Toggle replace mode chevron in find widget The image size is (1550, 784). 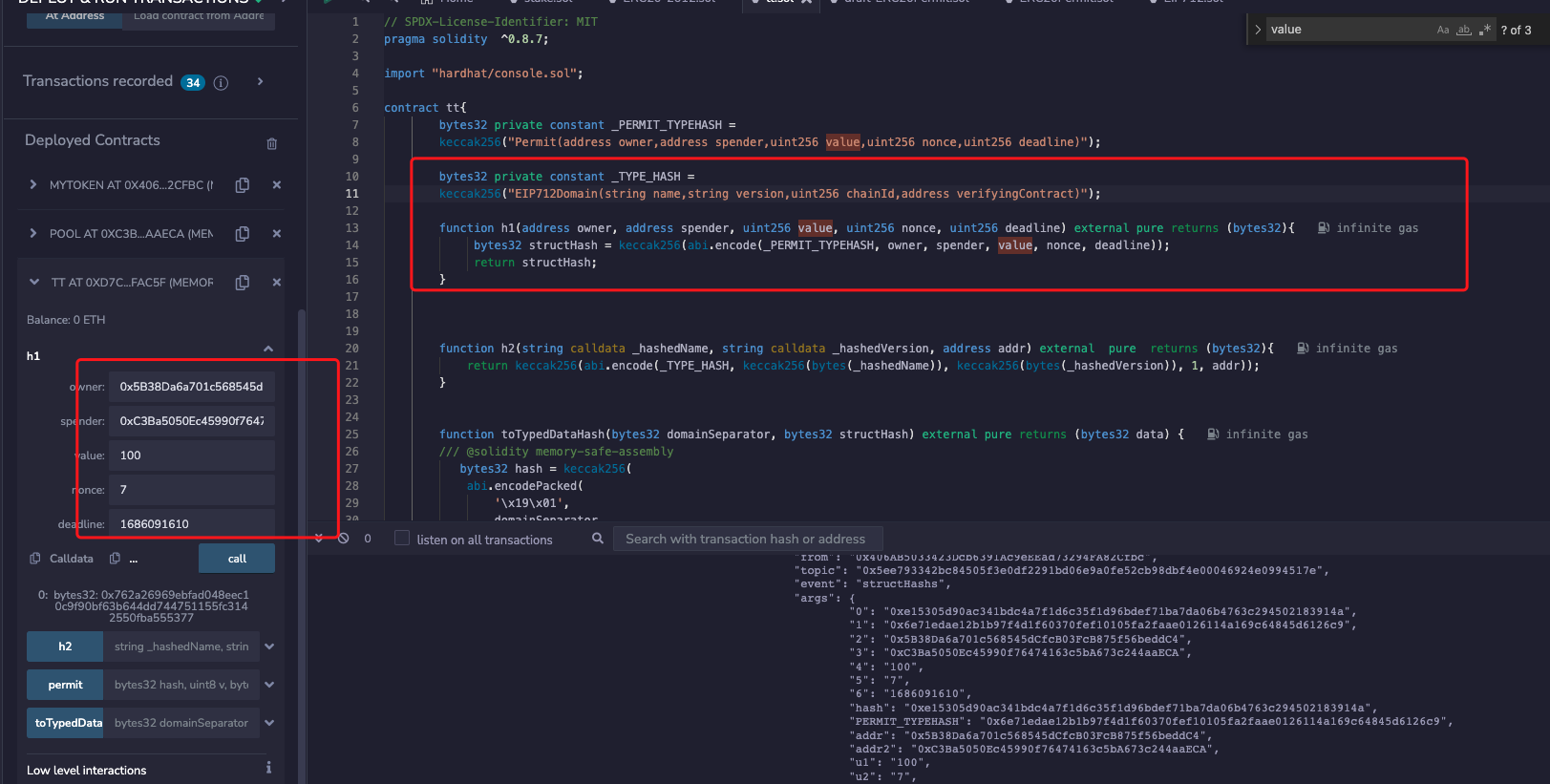1258,30
